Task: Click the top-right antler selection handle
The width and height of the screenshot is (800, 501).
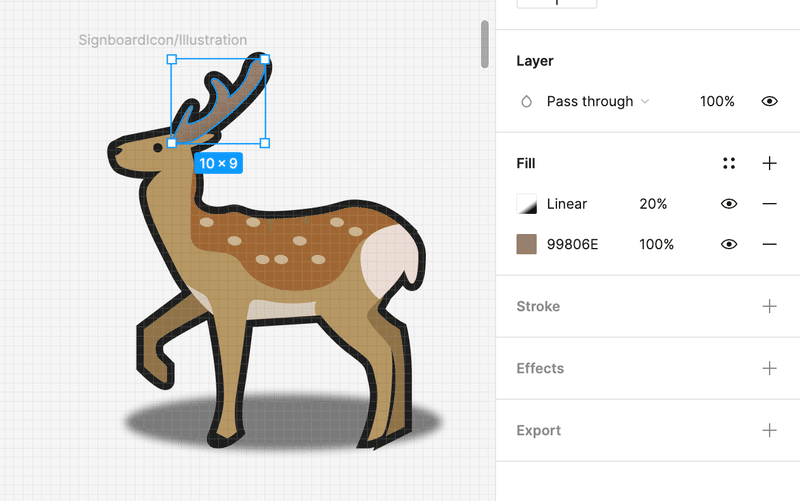Action: pyautogui.click(x=265, y=60)
